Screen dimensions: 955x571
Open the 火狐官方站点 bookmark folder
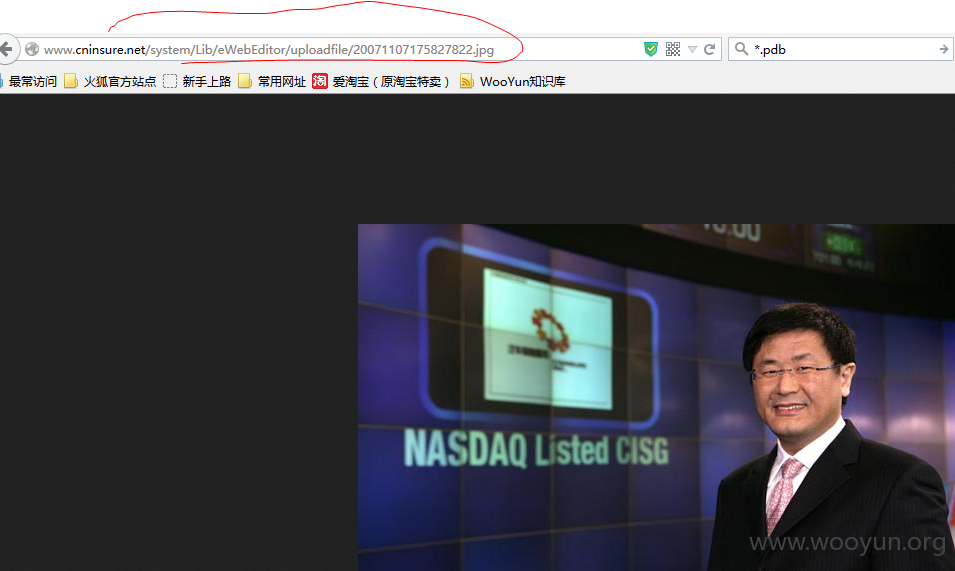click(x=110, y=81)
